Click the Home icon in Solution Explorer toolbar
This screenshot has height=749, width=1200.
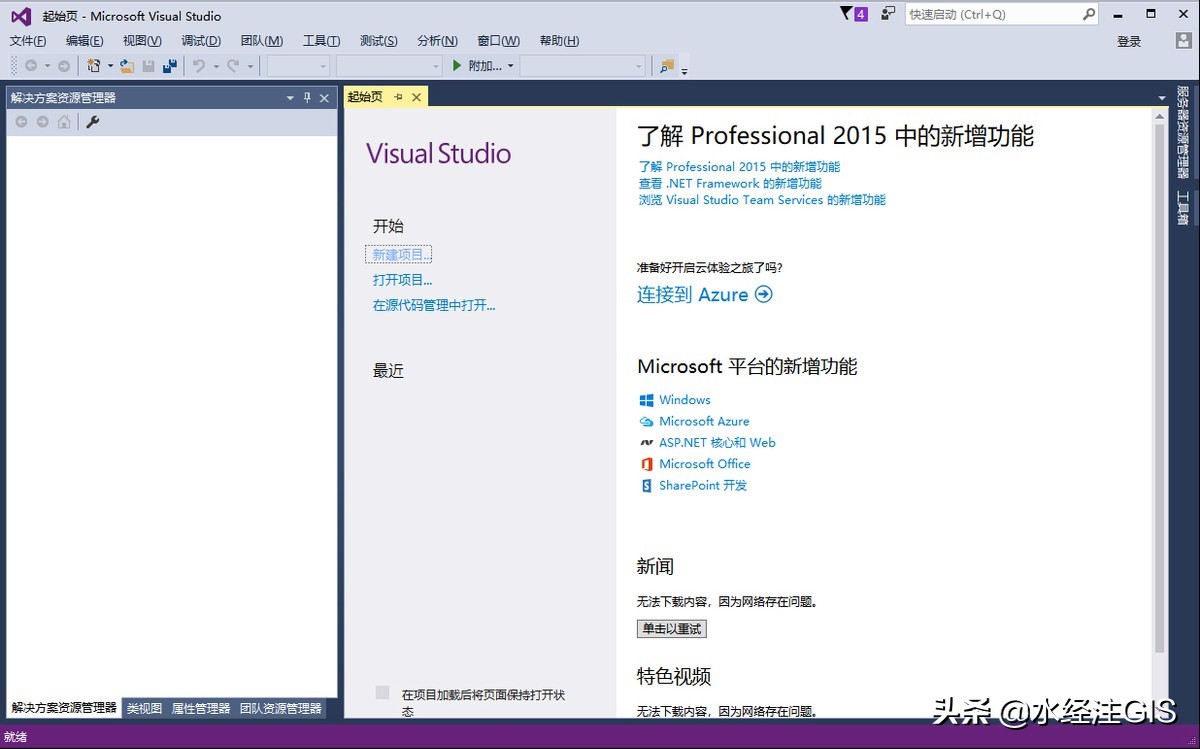click(x=64, y=121)
